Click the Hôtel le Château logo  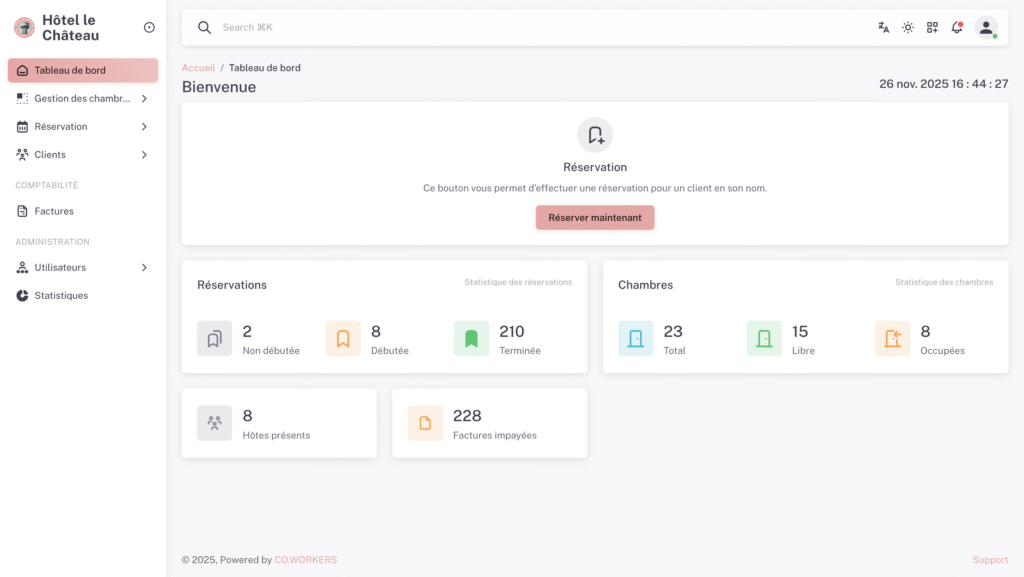24,28
